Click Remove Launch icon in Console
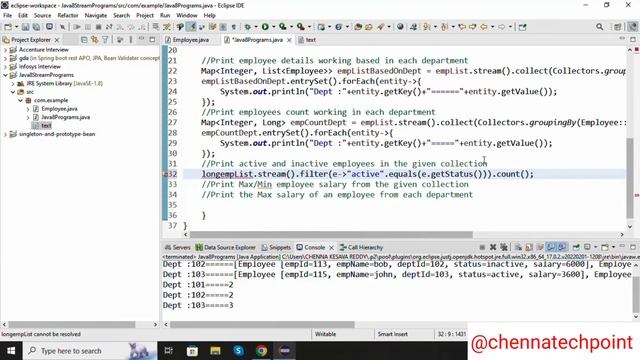This screenshot has height=360, width=640. [493, 247]
